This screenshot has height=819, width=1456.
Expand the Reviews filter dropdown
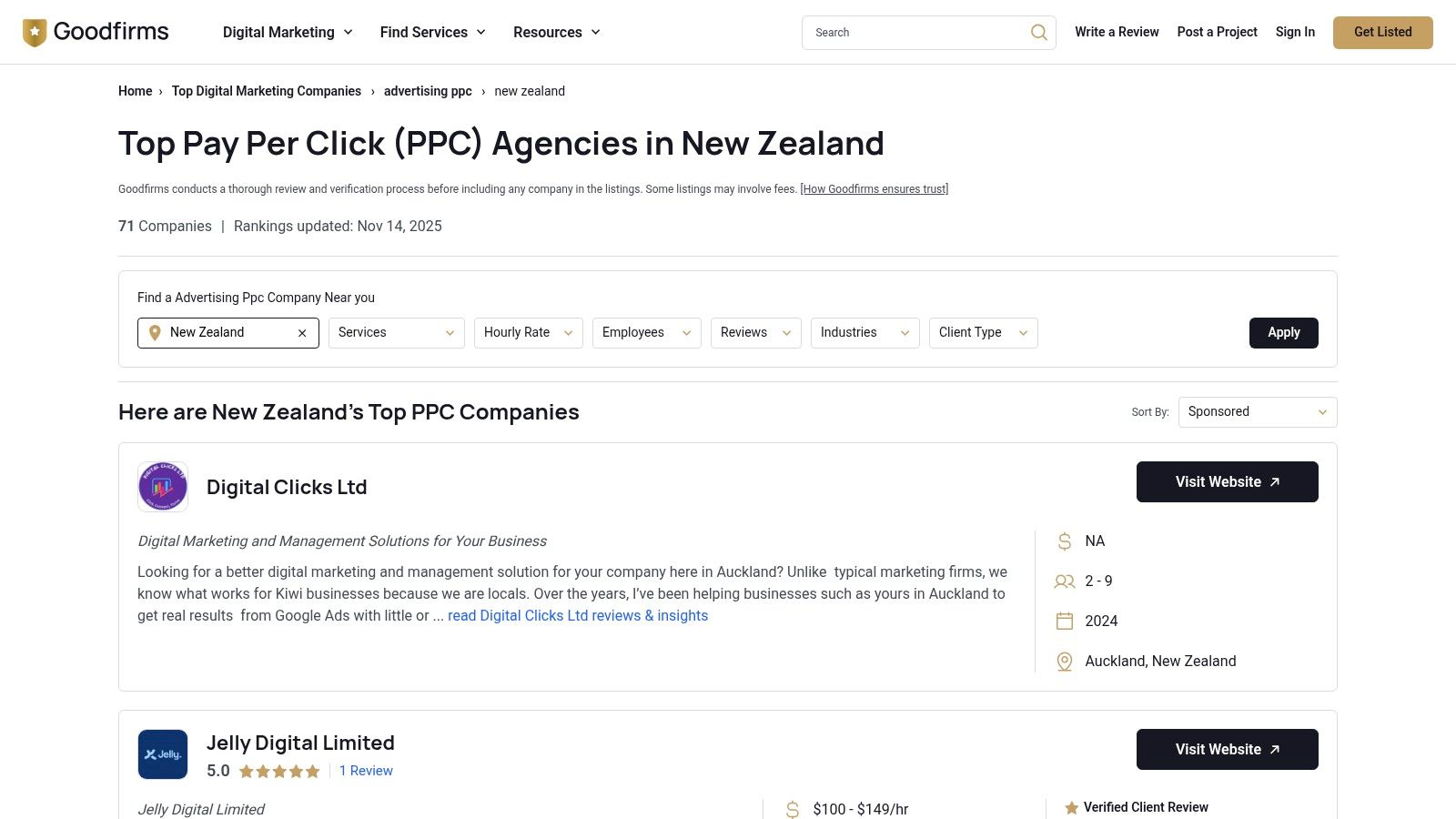pyautogui.click(x=755, y=332)
